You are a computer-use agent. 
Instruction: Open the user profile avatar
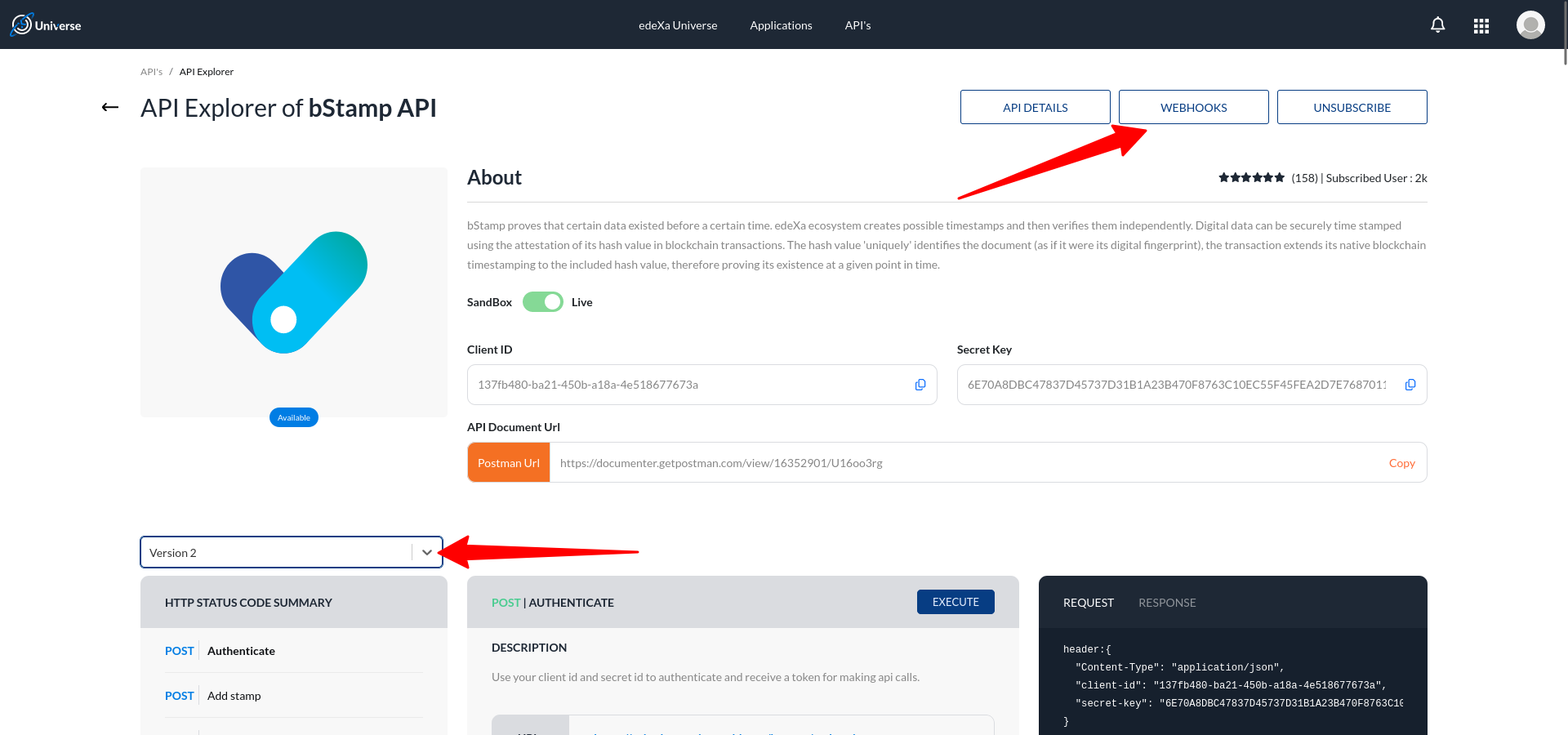(1530, 24)
